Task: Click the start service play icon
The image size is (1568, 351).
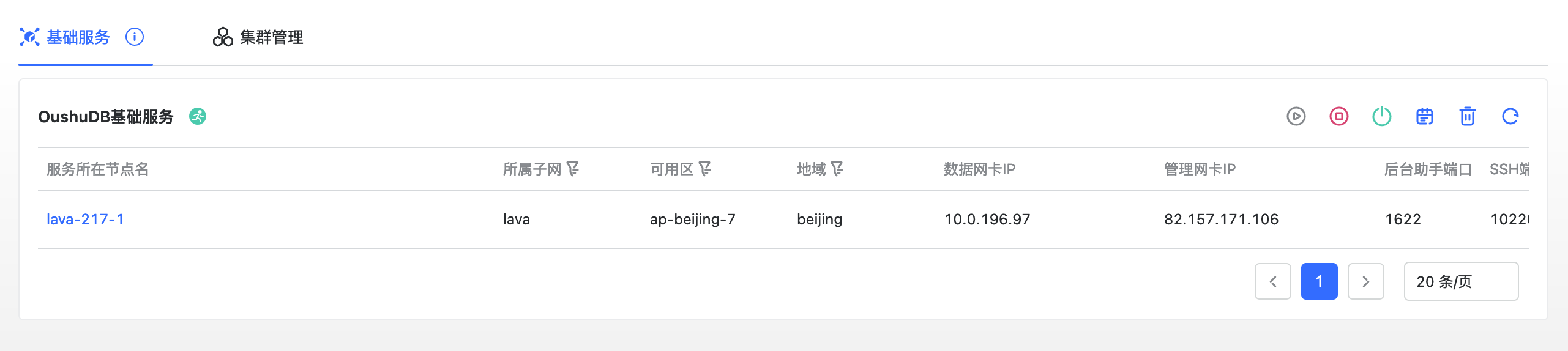Action: click(1296, 116)
